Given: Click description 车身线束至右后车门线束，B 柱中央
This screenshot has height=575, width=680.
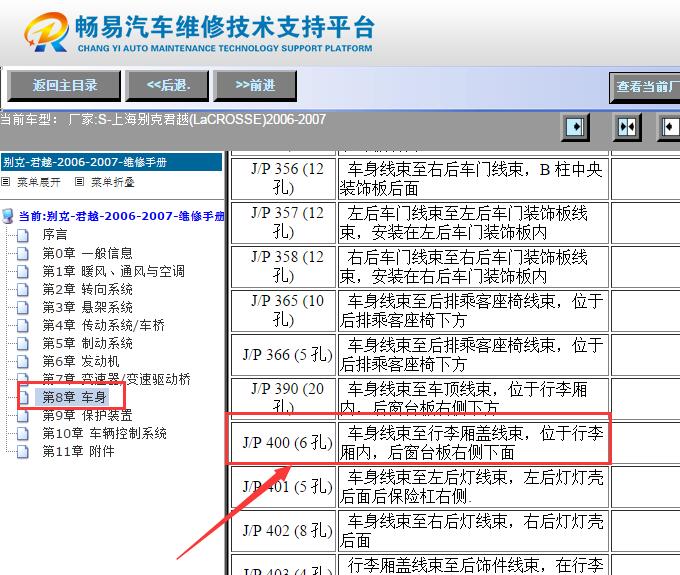Looking at the screenshot, I should click(473, 179).
